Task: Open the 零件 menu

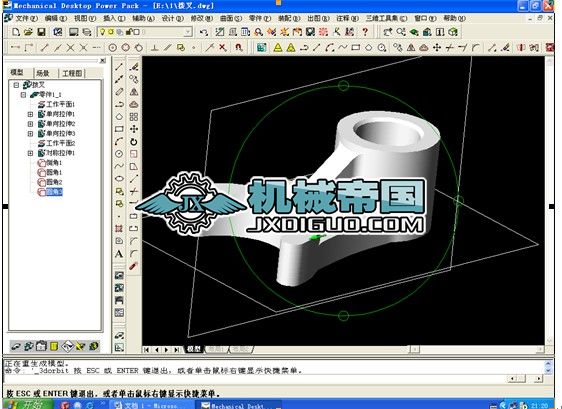Action: click(260, 18)
